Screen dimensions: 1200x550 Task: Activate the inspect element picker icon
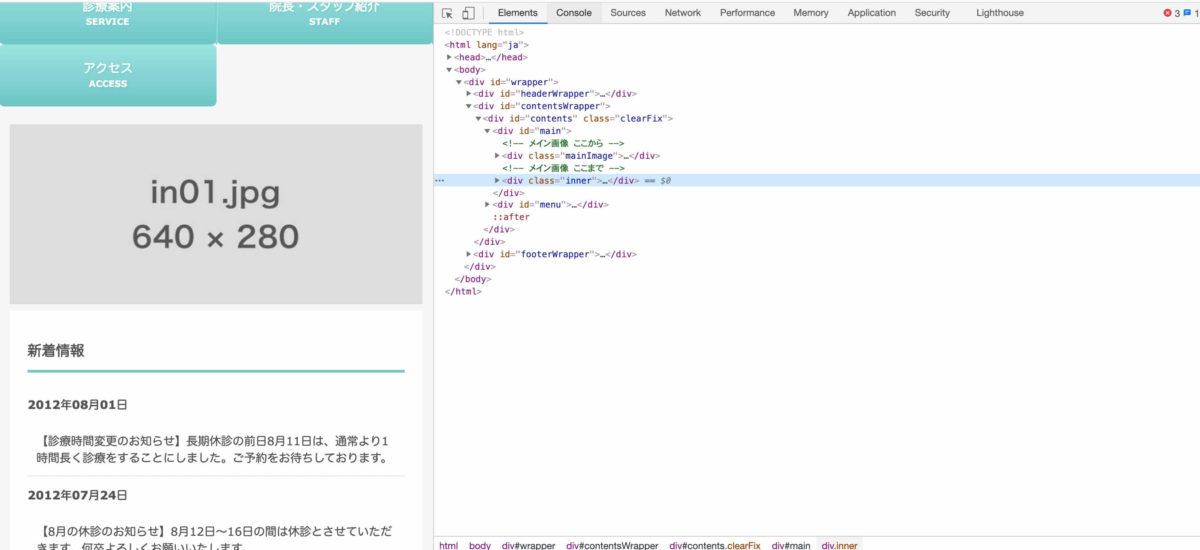pyautogui.click(x=447, y=13)
